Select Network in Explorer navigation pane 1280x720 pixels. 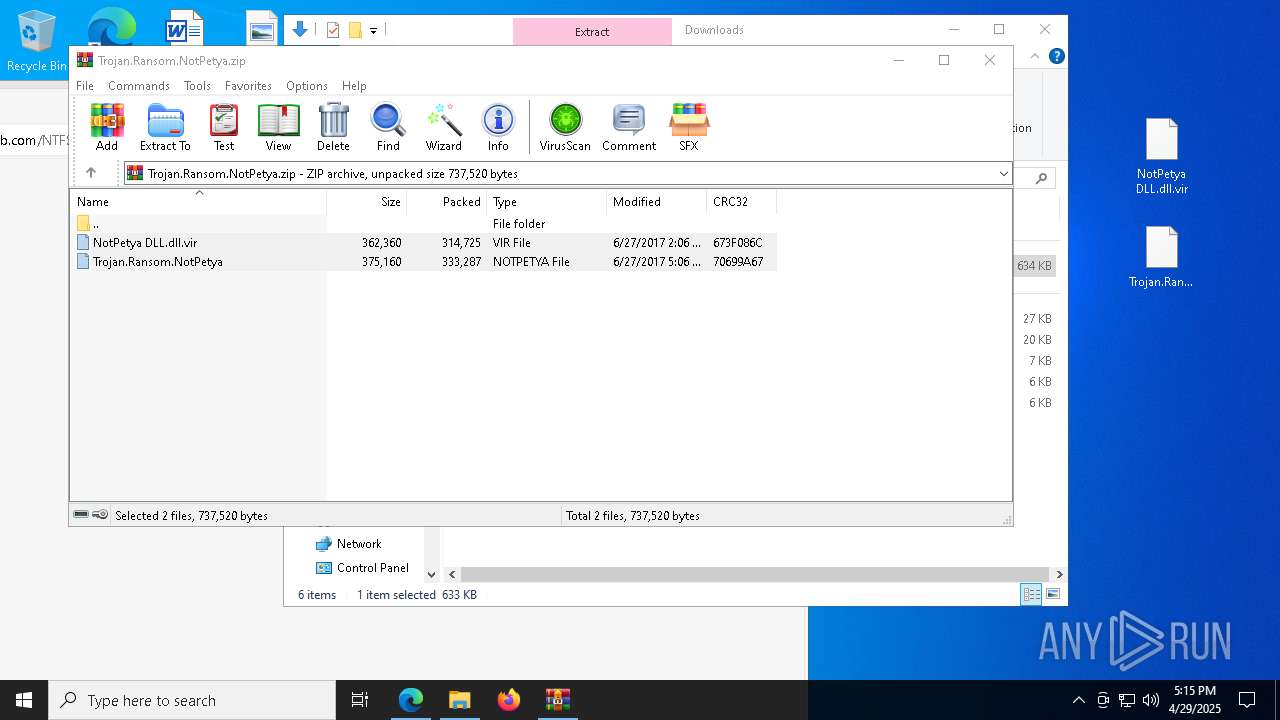[x=359, y=544]
